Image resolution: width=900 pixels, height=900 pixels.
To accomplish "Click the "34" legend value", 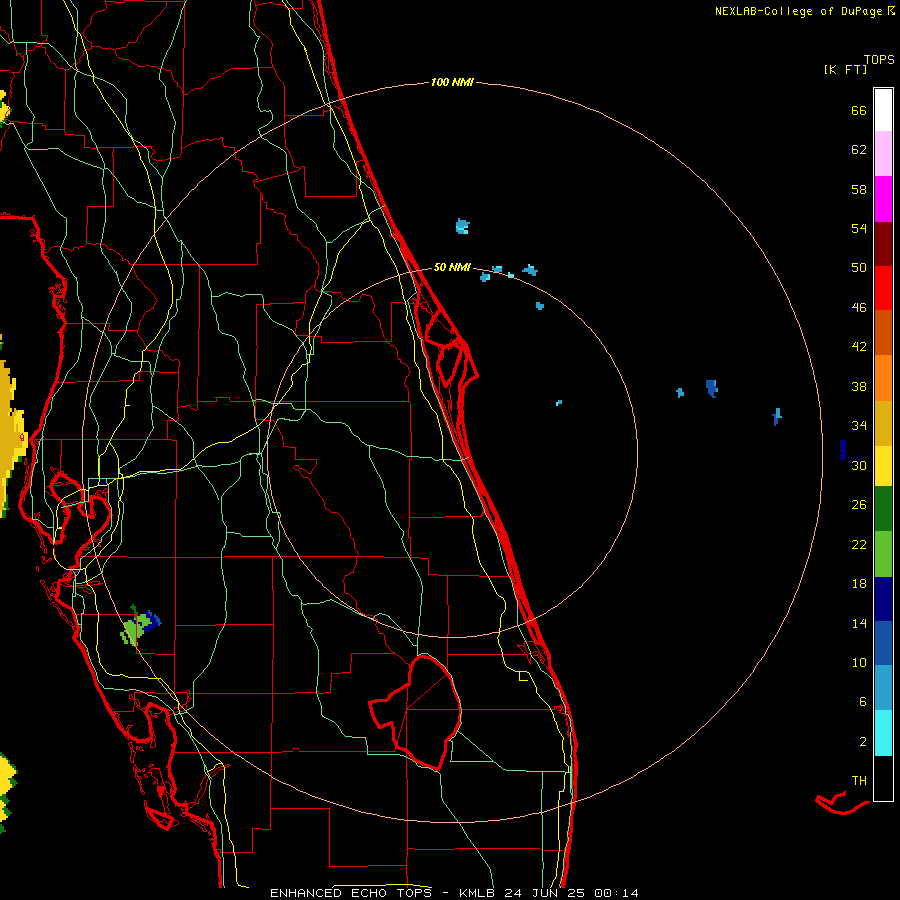I will (x=859, y=426).
